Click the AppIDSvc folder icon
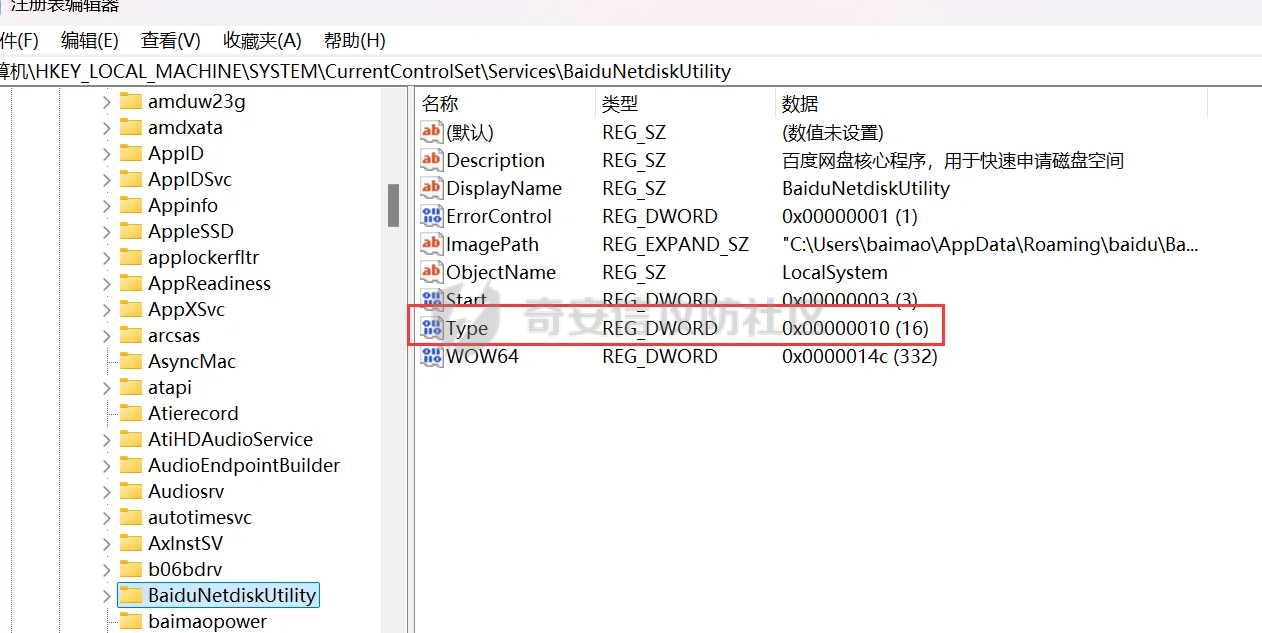The width and height of the screenshot is (1262, 633). 131,179
